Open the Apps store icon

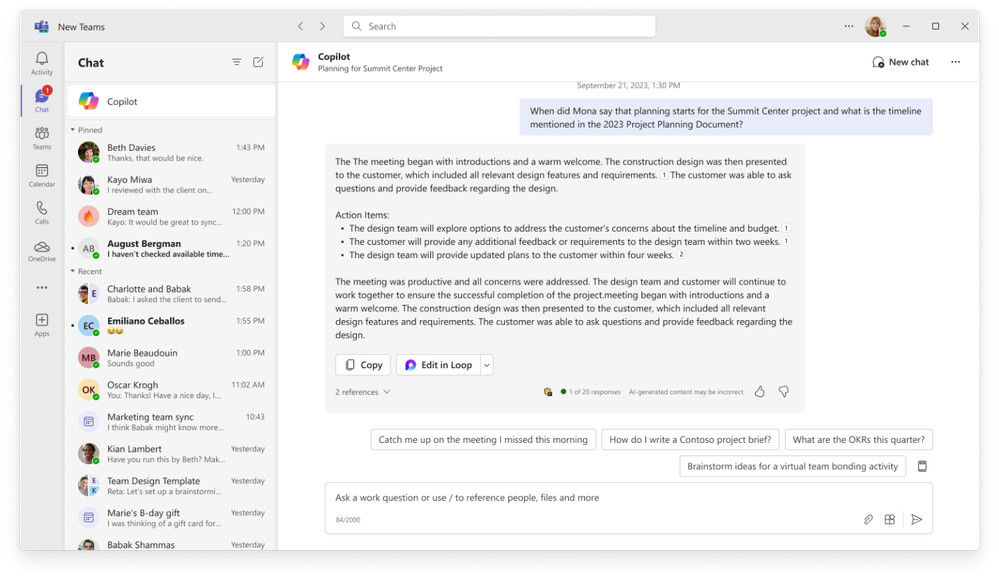click(41, 324)
